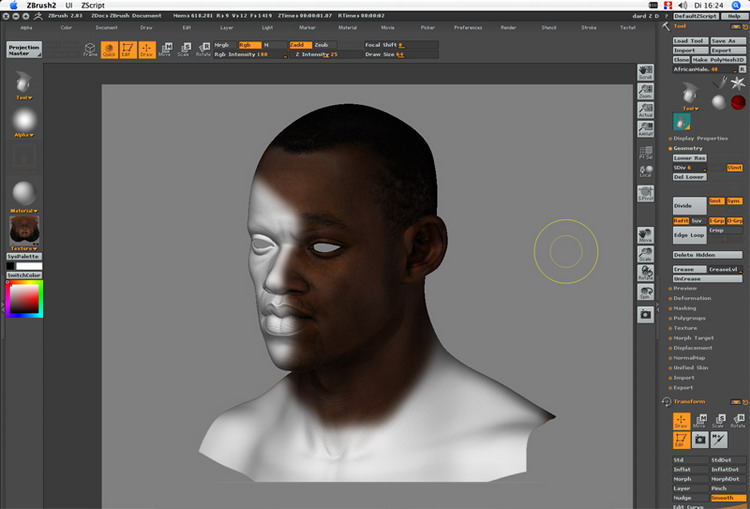
Task: Toggle Quick 3D edit mode
Action: tap(108, 49)
